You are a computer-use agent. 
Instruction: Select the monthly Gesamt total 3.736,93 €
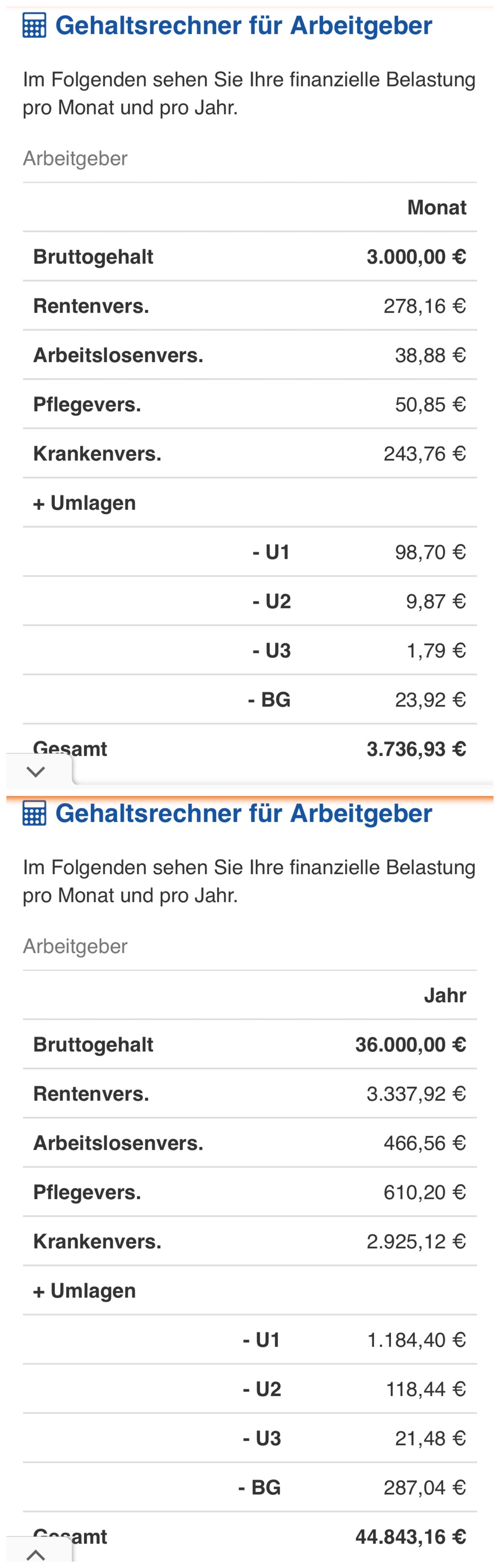416,748
